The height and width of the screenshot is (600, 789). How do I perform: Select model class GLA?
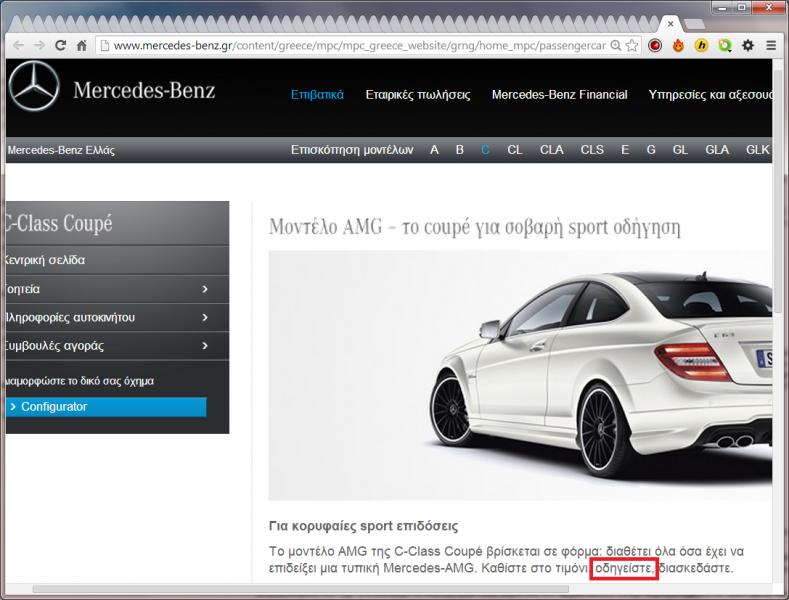[717, 150]
